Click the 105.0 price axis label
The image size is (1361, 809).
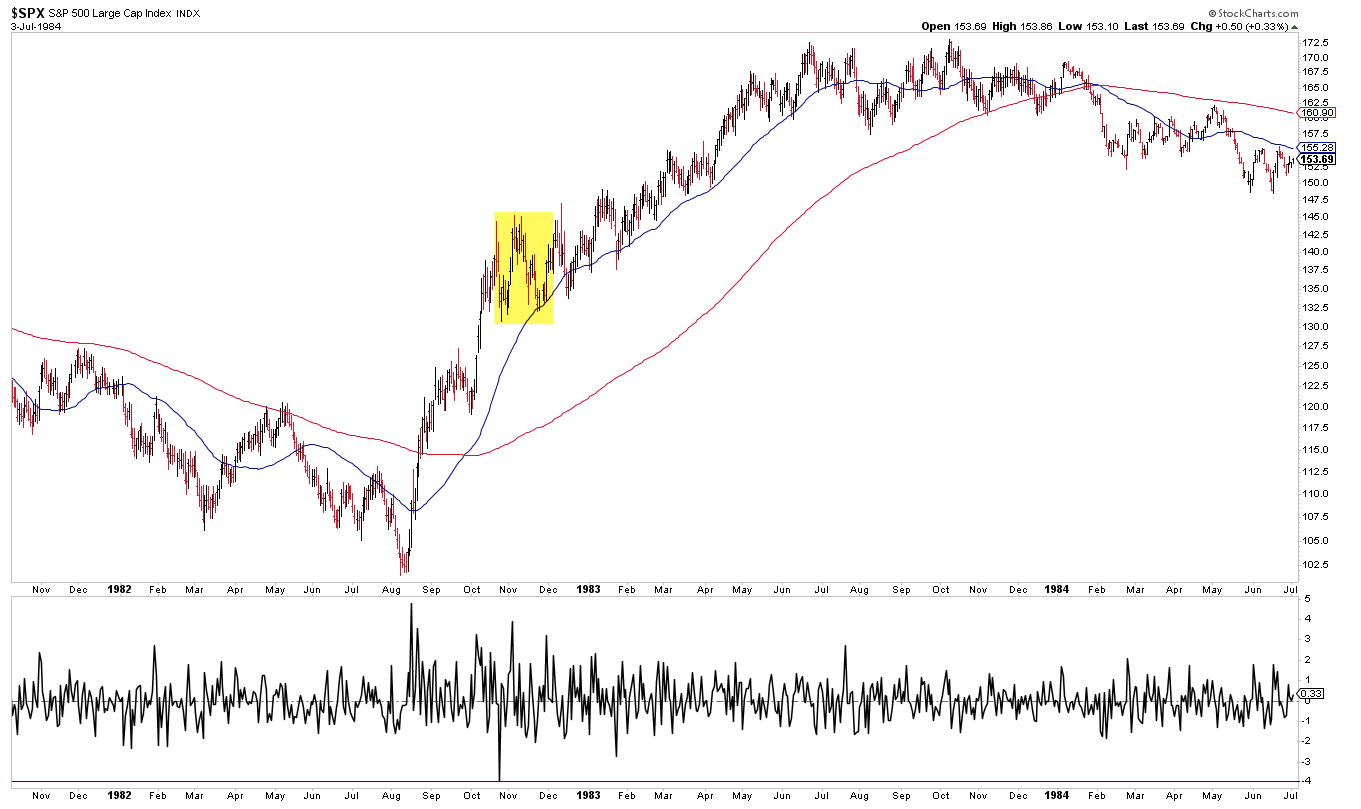[x=1317, y=541]
